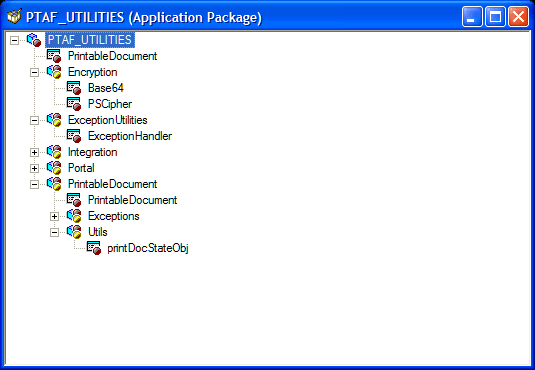Click the PrintableDocument subpackage icon
The image size is (535, 370).
point(54,184)
